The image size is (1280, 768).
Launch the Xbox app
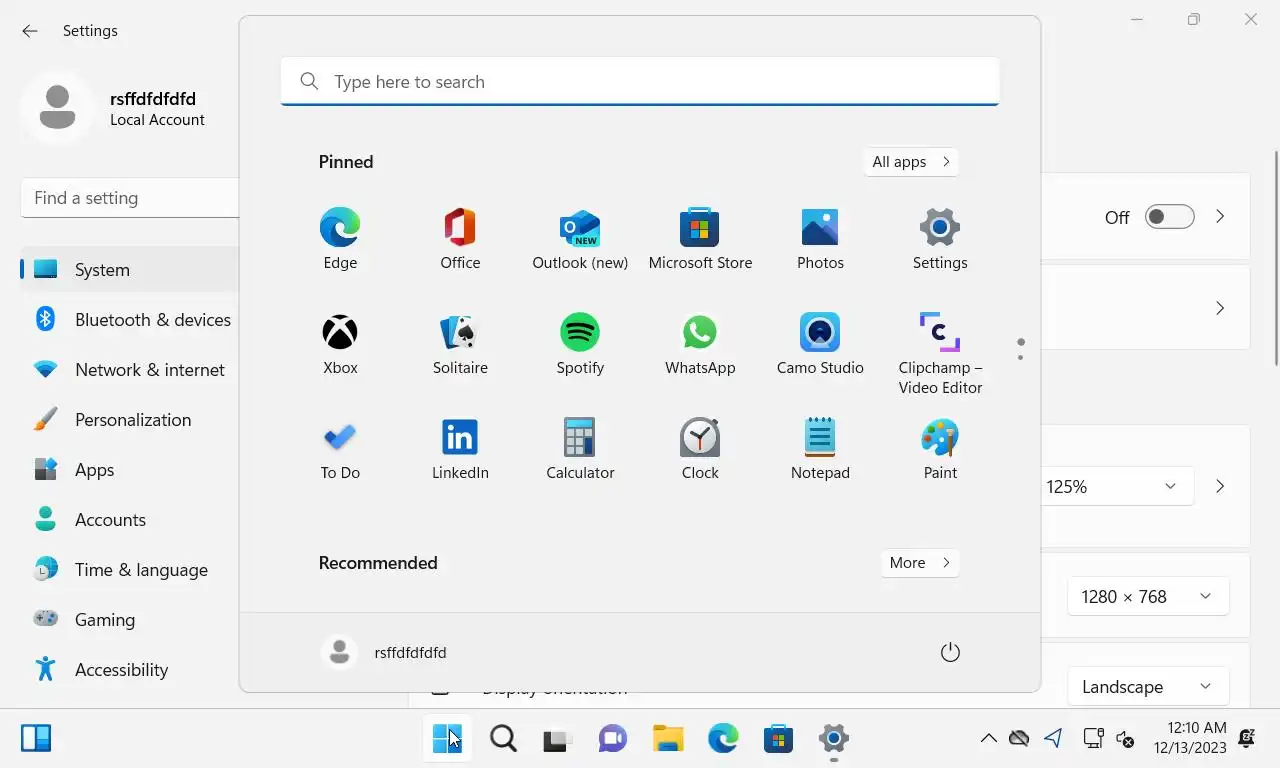[x=340, y=344]
